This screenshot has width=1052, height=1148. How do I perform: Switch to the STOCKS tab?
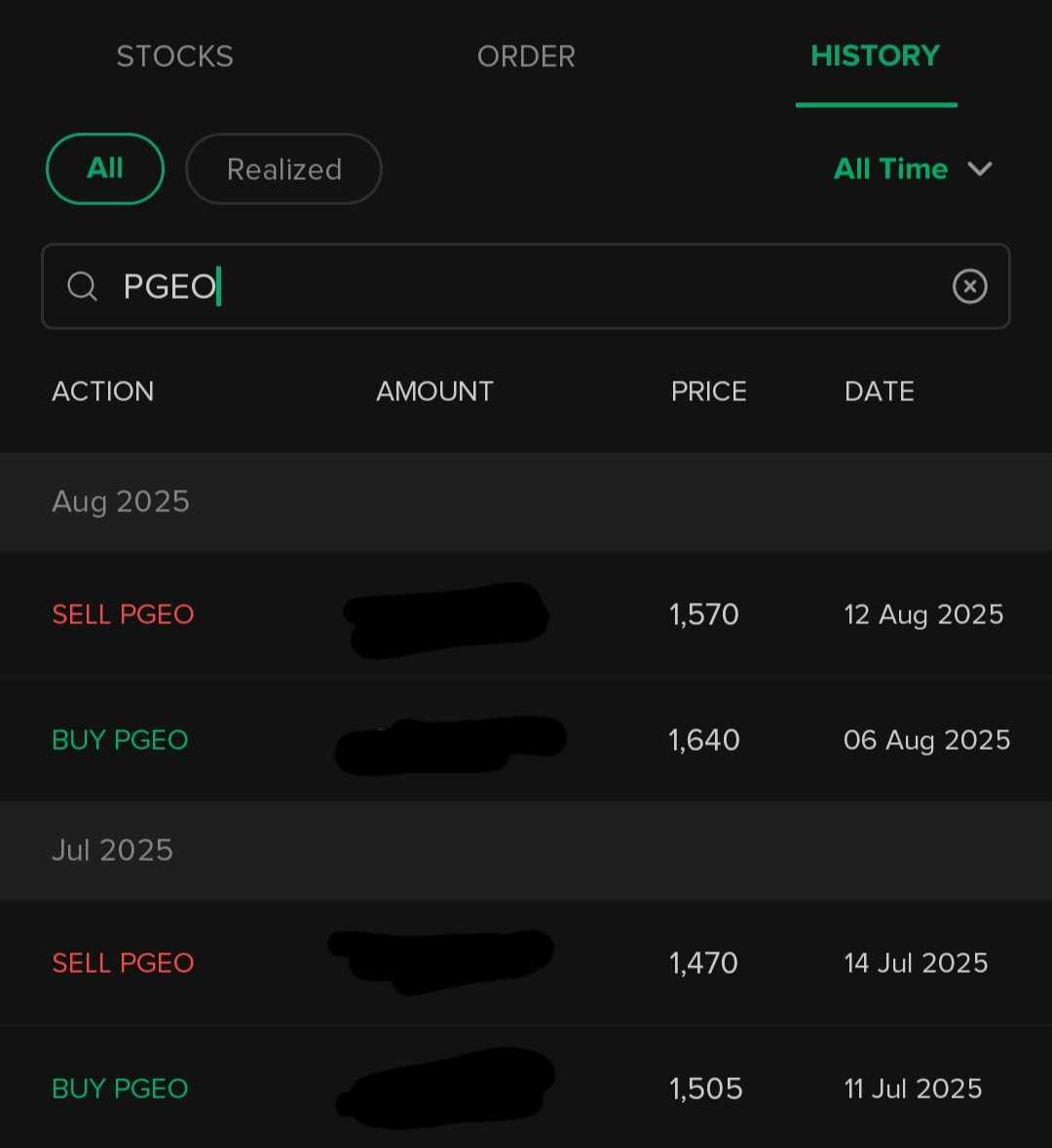pyautogui.click(x=174, y=56)
